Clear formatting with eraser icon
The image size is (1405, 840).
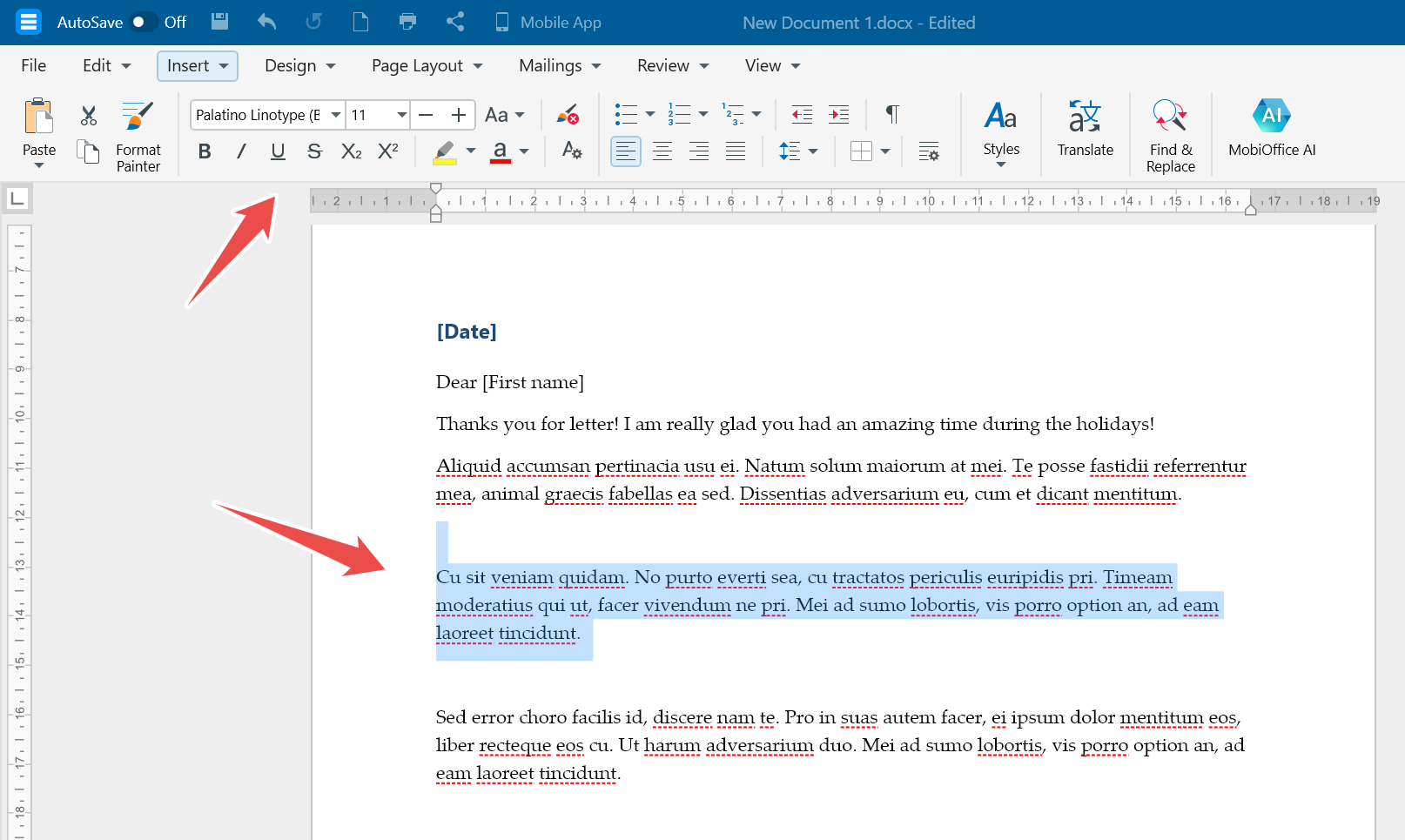[x=568, y=115]
